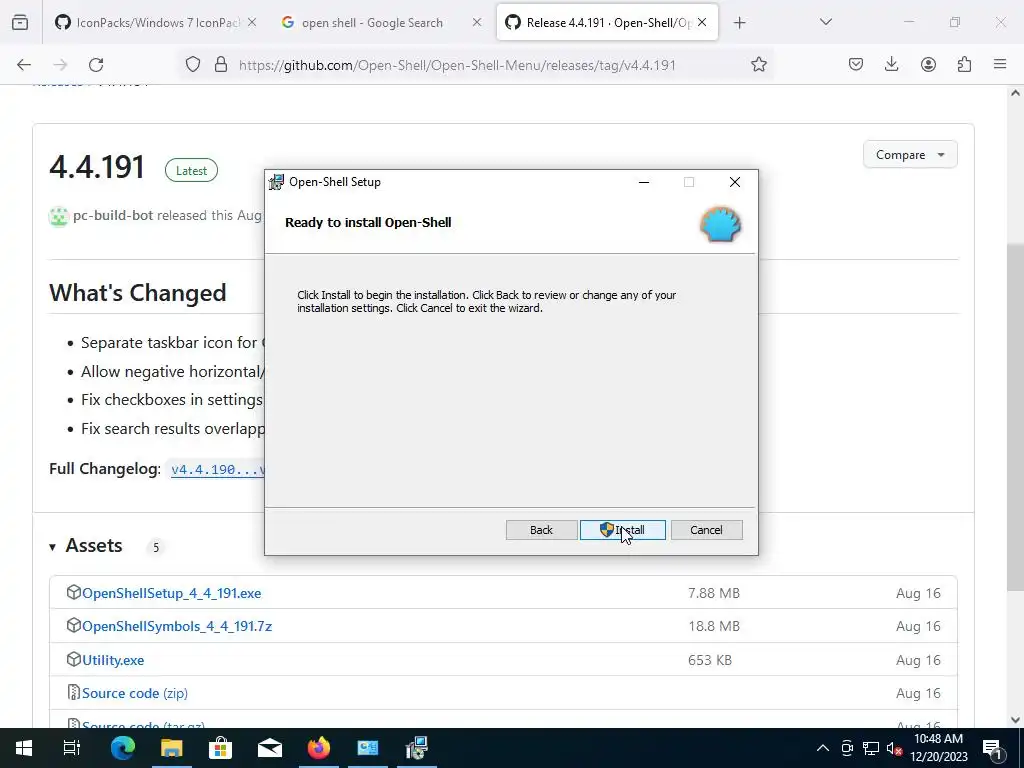Open the pc-build-bot author link
Screen dimensions: 1024x768
pyautogui.click(x=113, y=216)
